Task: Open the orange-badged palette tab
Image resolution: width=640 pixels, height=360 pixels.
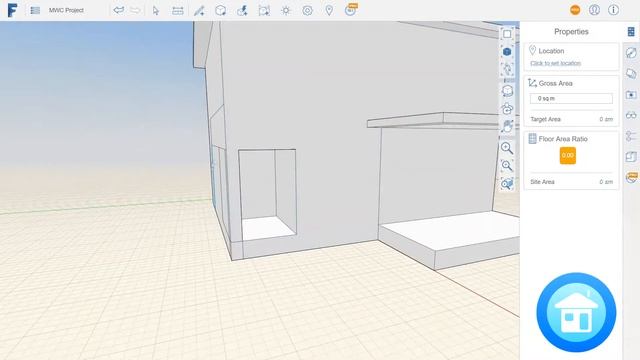Action: (x=631, y=177)
